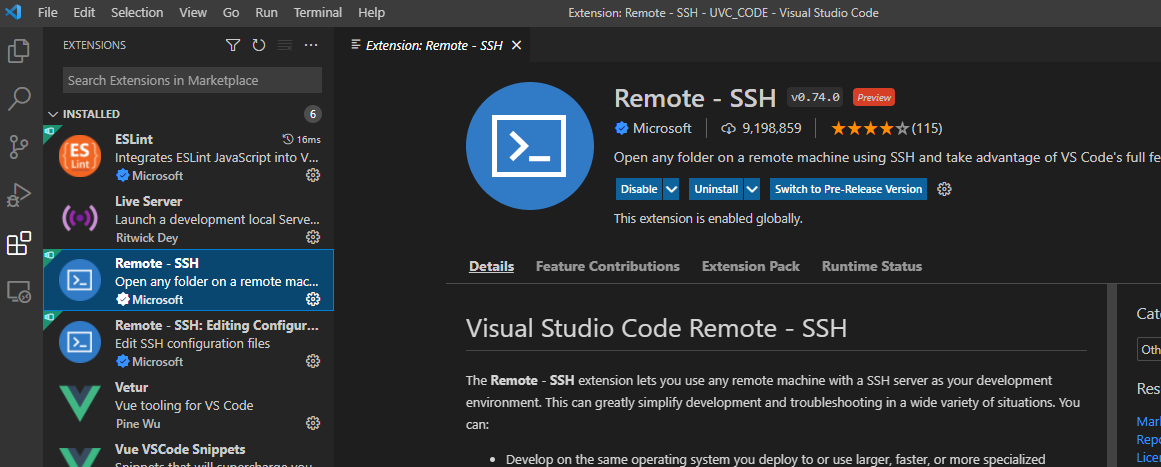Open the Disable dropdown arrow
The width and height of the screenshot is (1161, 467).
click(672, 189)
